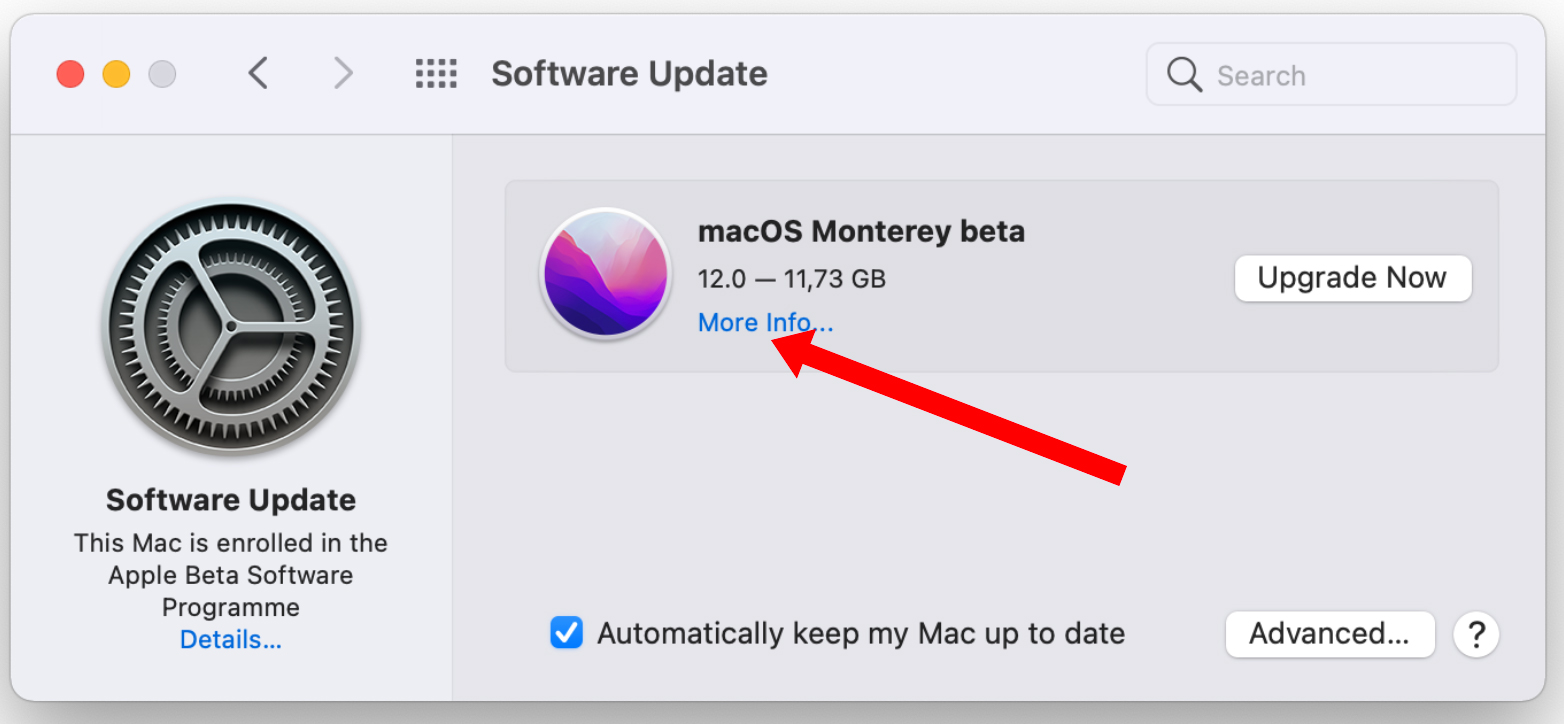This screenshot has width=1564, height=724.
Task: Click the Software Update label under gear
Action: coord(231,500)
